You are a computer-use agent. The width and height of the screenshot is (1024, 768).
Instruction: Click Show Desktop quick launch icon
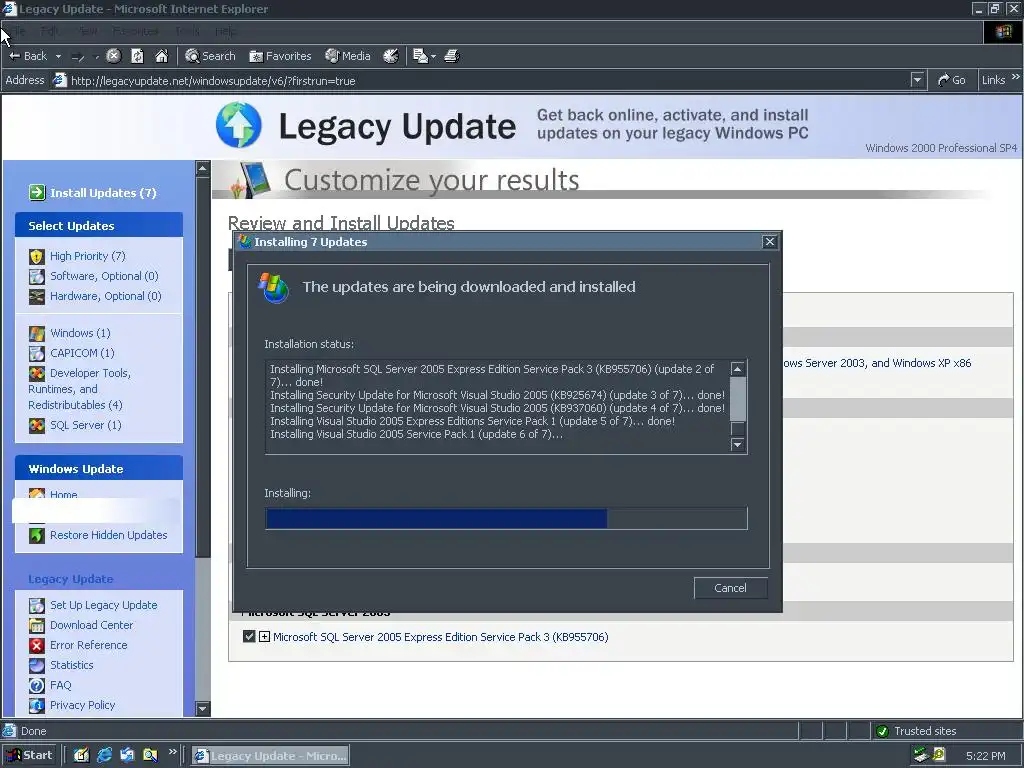point(81,755)
